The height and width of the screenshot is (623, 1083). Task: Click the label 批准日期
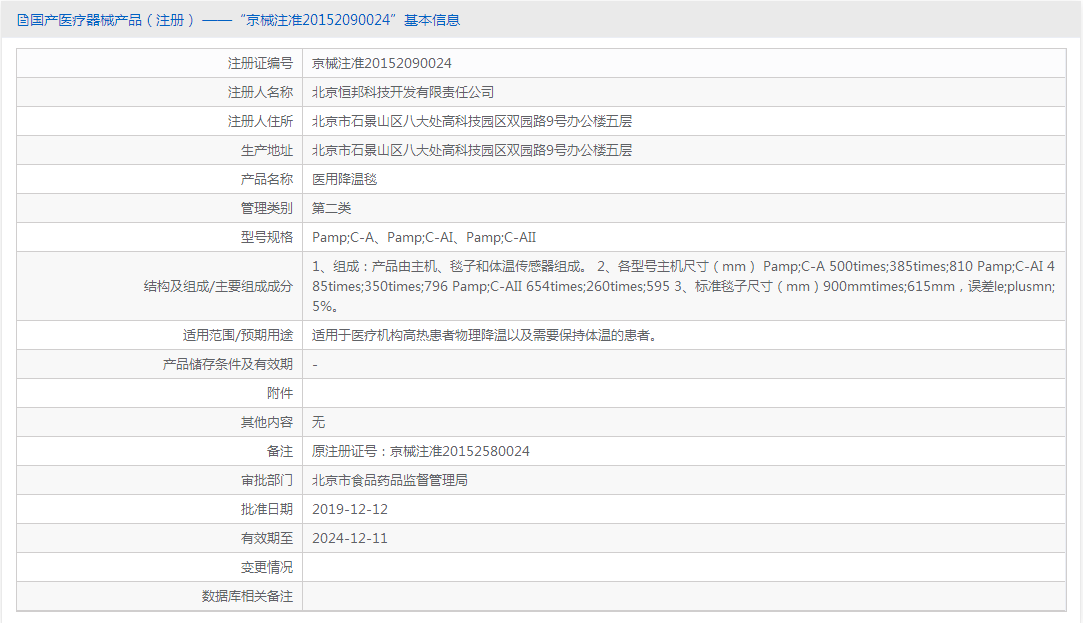click(267, 510)
